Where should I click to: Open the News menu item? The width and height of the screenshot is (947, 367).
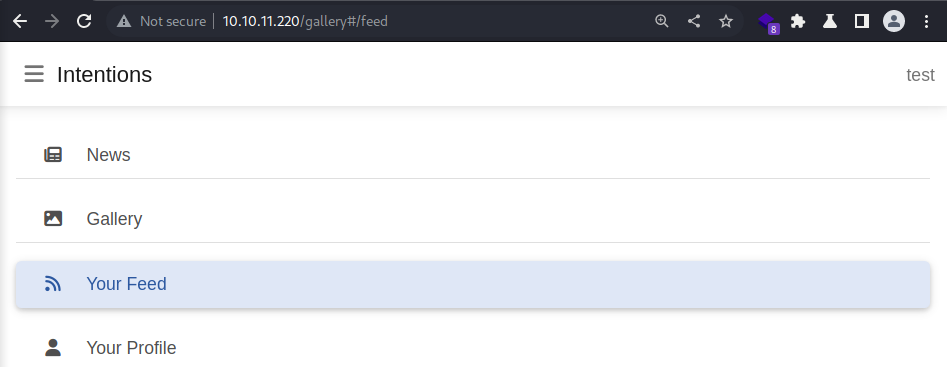[473, 155]
